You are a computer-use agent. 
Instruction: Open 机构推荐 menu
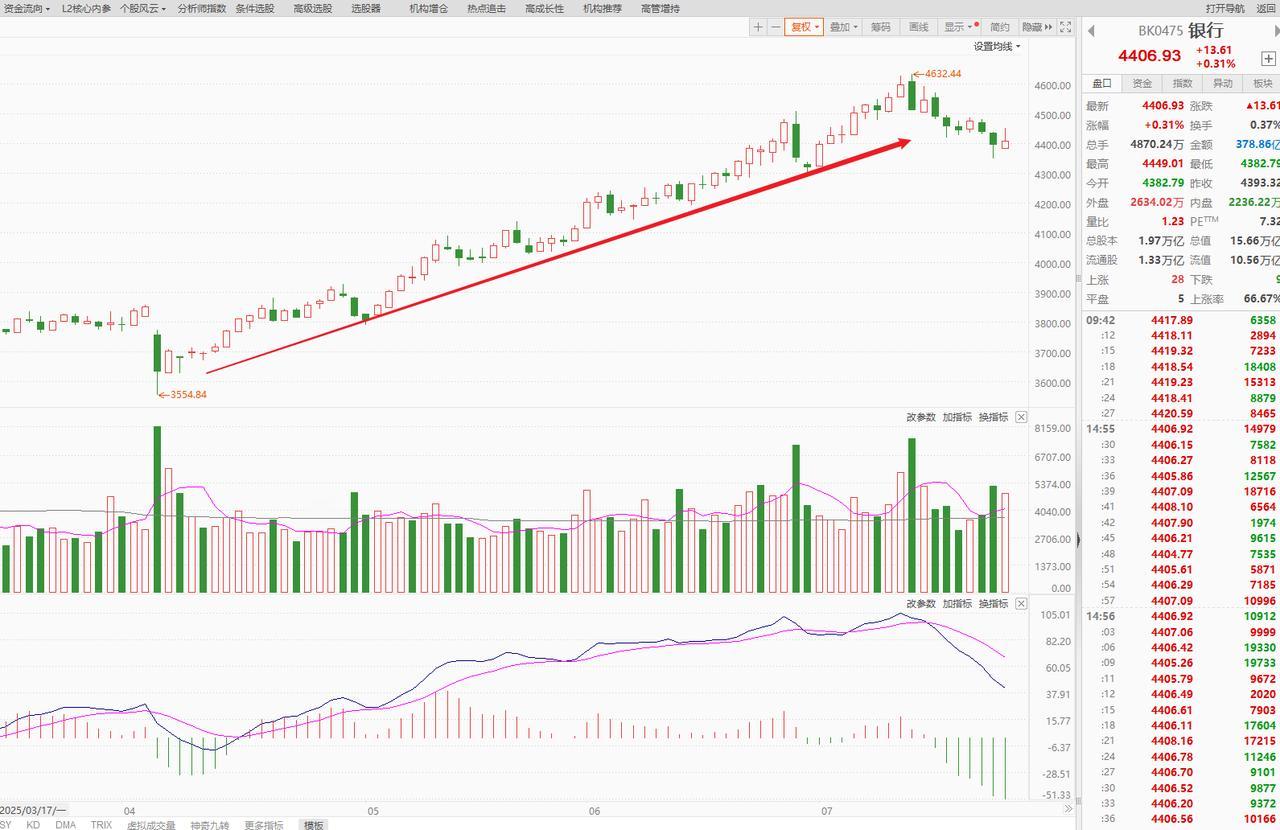[x=602, y=8]
